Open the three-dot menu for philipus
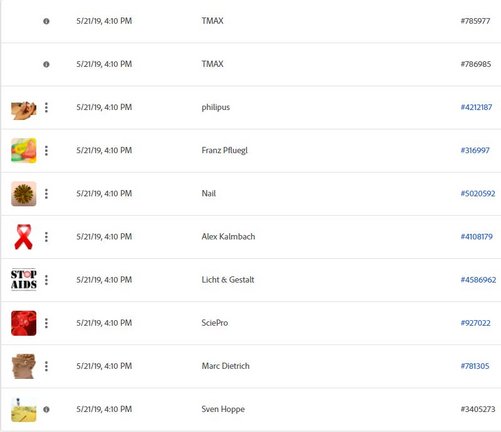This screenshot has width=501, height=432. point(46,107)
